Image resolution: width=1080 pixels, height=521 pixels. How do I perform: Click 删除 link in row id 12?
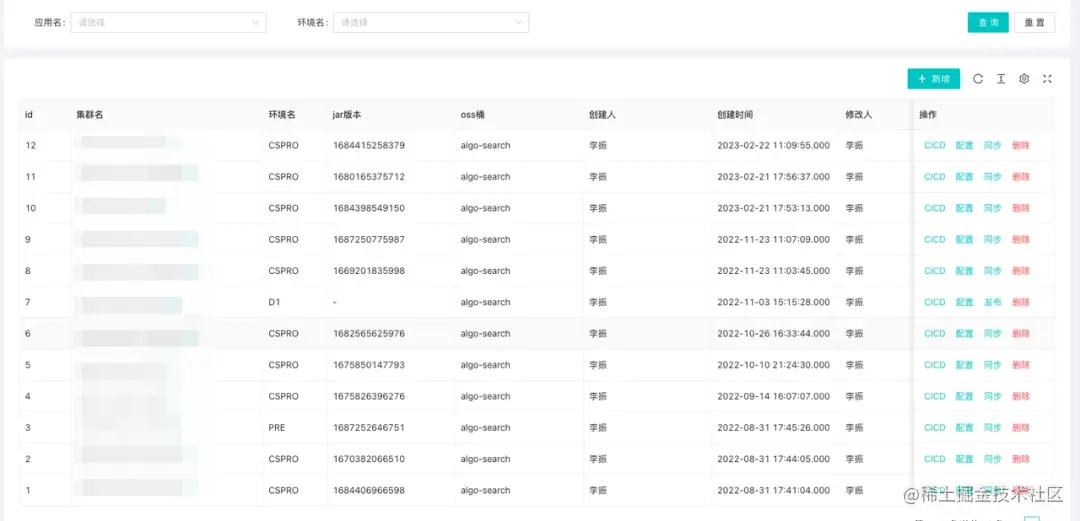click(x=1021, y=145)
